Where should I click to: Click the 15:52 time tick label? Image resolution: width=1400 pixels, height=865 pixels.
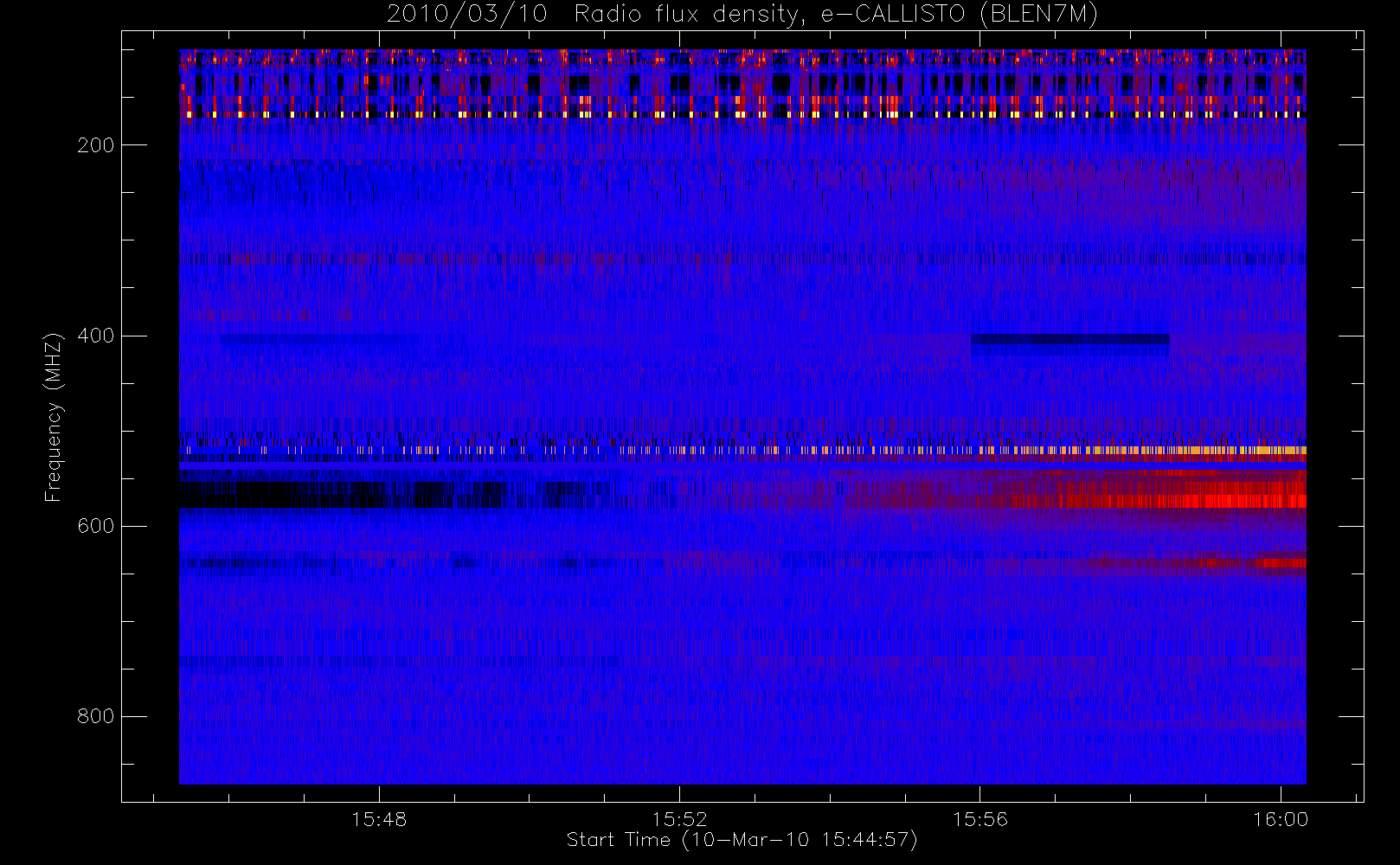(679, 819)
